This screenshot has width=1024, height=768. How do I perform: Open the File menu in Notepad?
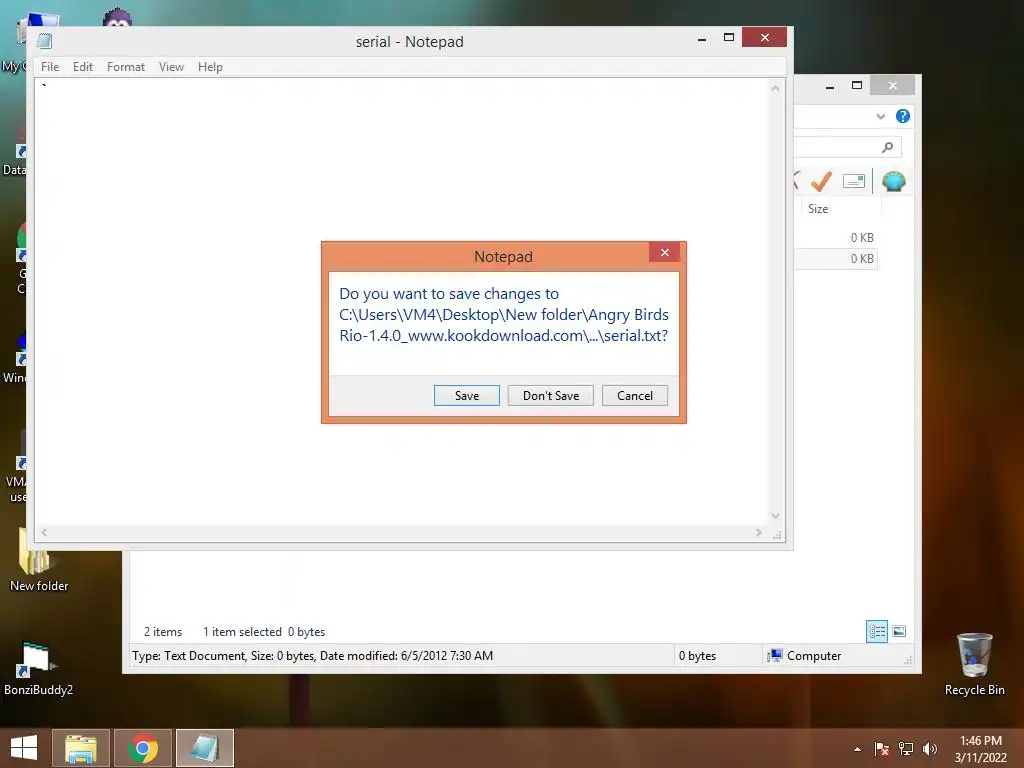[x=50, y=67]
